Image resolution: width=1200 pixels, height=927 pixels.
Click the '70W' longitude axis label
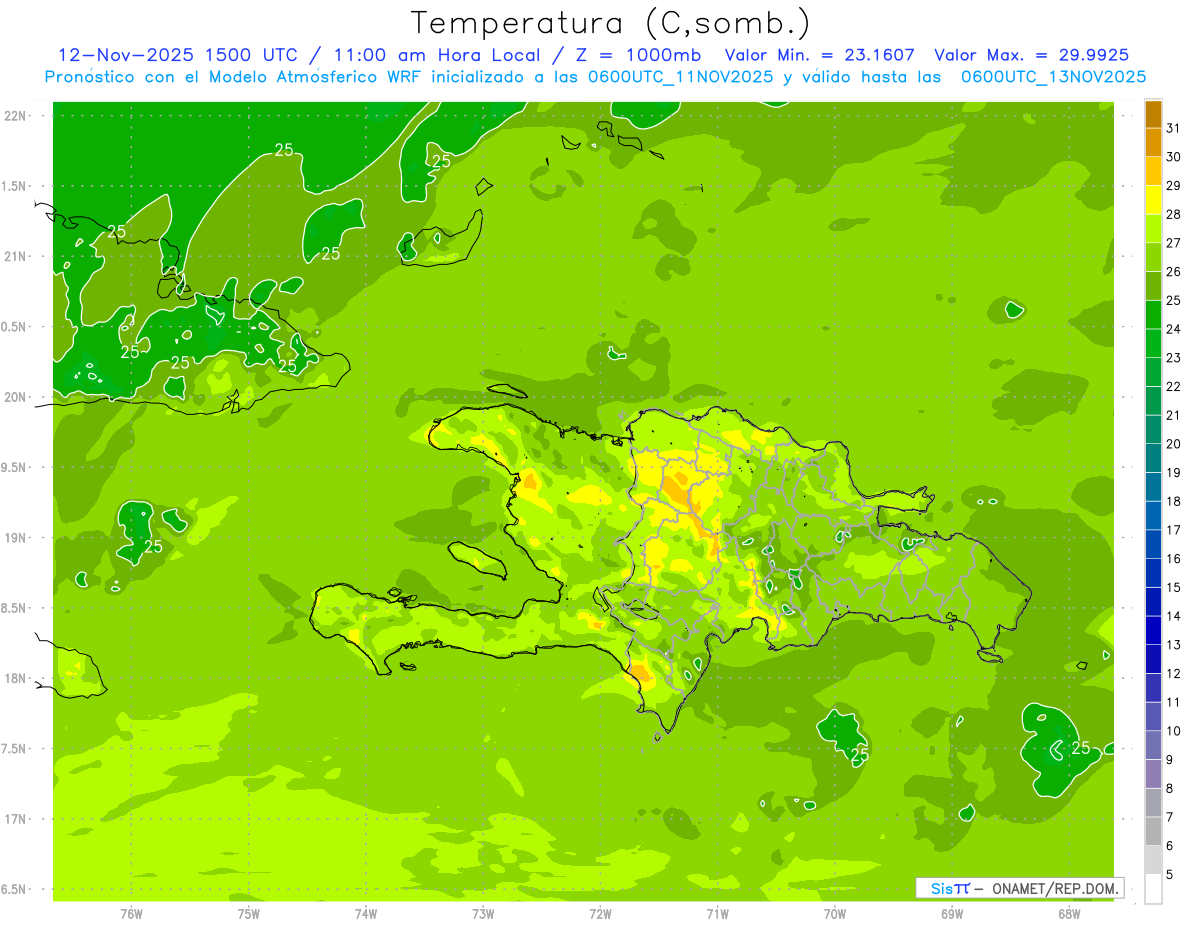(x=835, y=914)
